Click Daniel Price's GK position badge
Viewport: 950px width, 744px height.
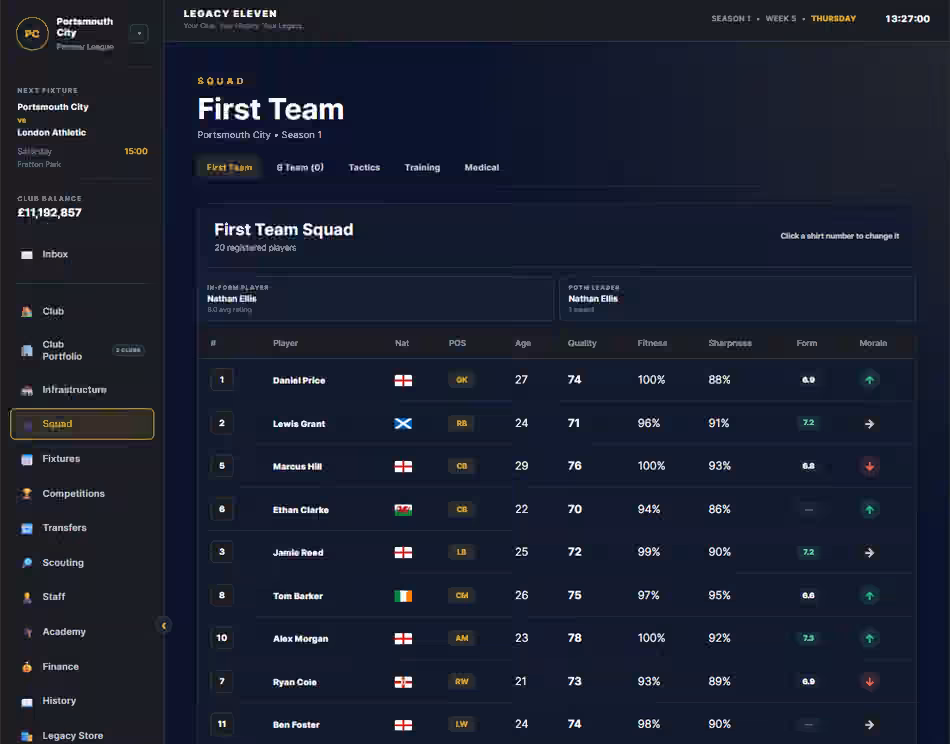462,380
